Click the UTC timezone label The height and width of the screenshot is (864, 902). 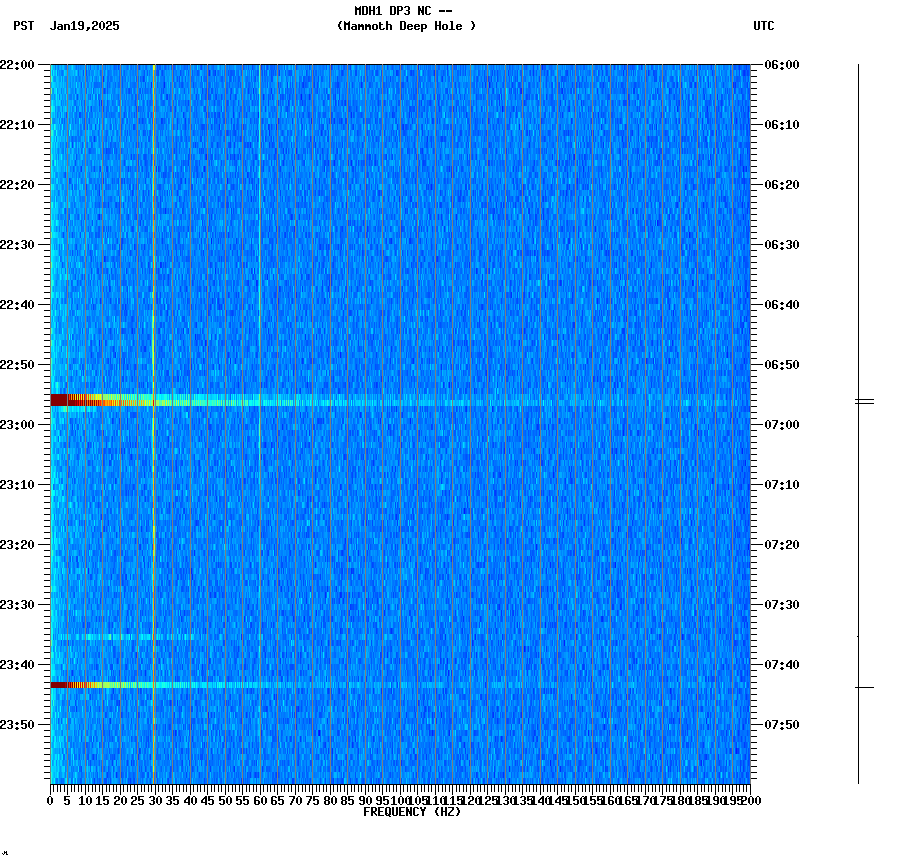coord(763,27)
